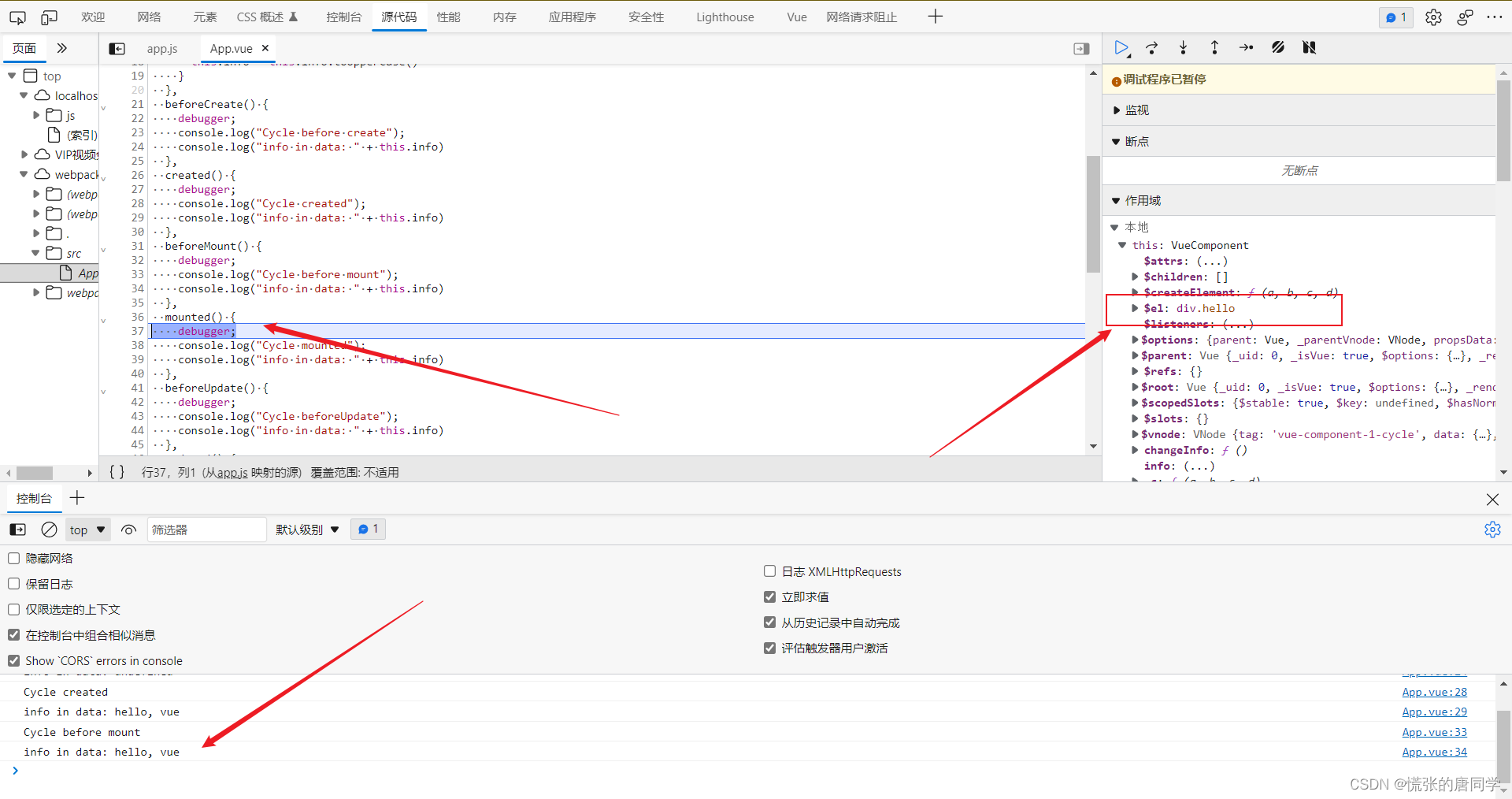Screen dimensions: 1512x799
Task: Open the top context selector dropdown
Action: point(87,530)
